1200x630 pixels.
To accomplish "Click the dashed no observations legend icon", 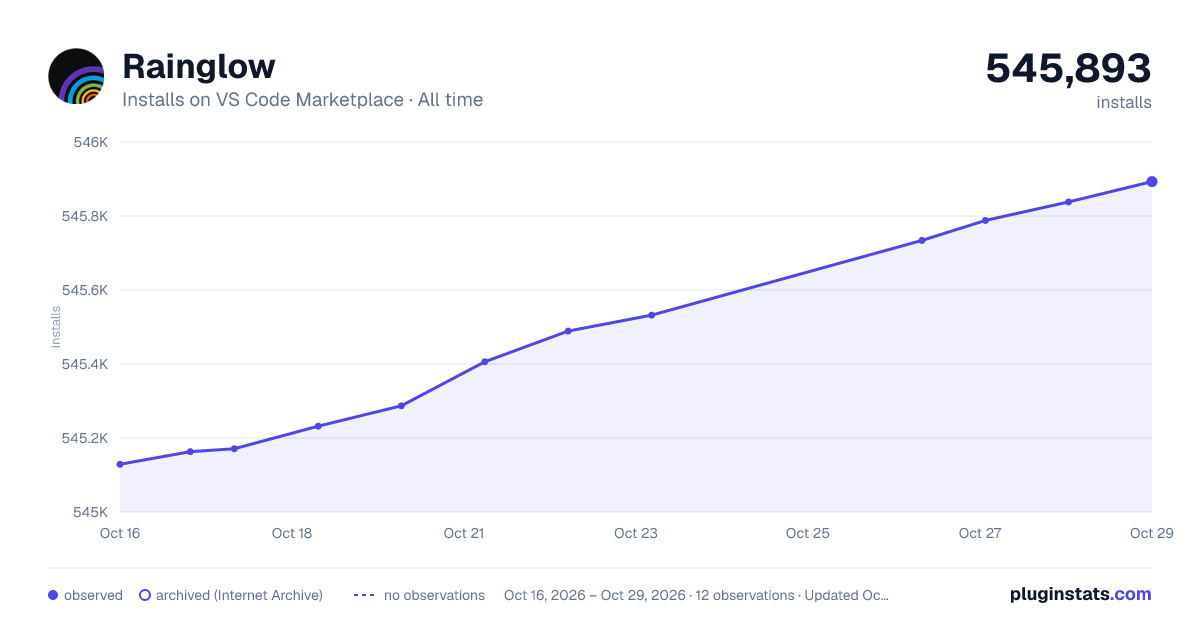I will click(x=364, y=595).
